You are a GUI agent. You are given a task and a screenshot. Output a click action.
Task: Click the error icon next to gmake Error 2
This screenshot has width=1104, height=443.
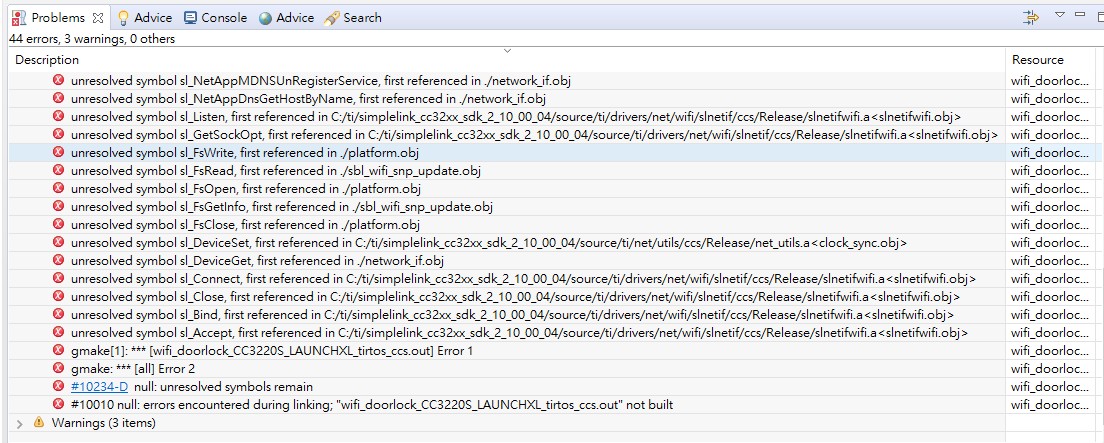(x=58, y=369)
